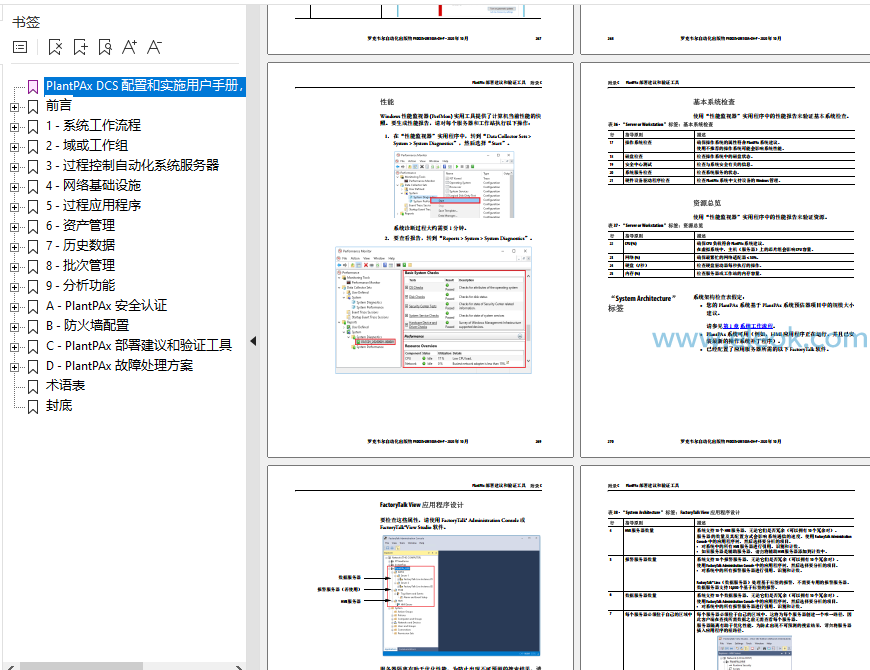870x670 pixels.
Task: Open the bookmark options list icon
Action: coord(20,47)
